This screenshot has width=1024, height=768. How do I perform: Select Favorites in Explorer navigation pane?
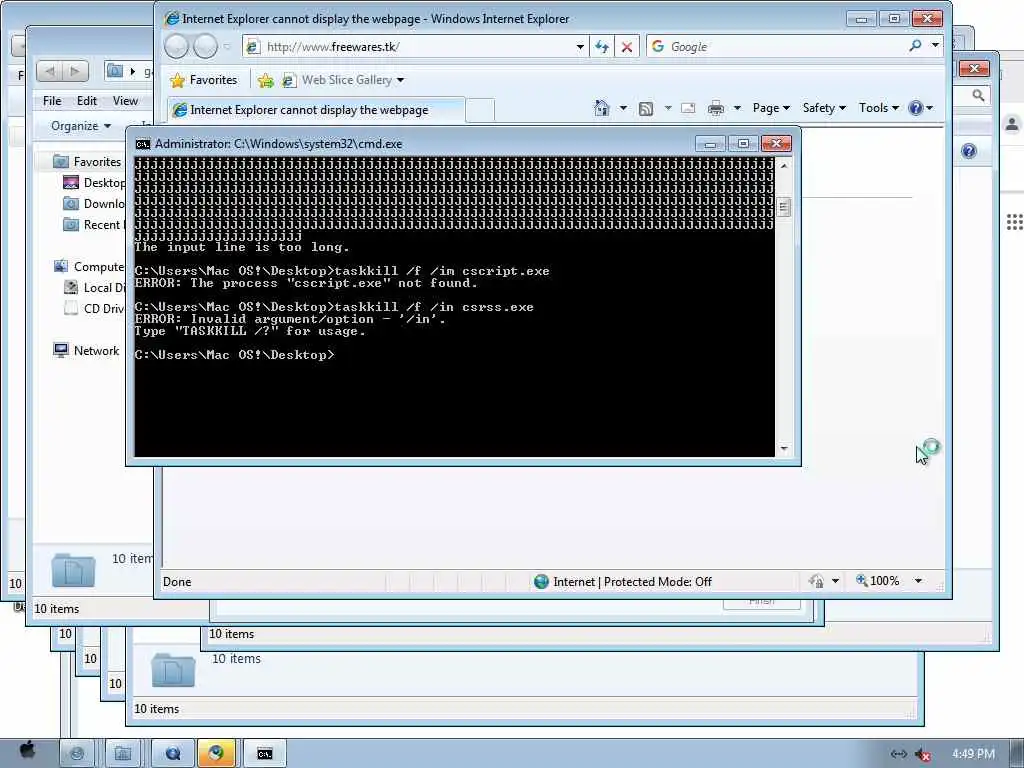click(88, 161)
